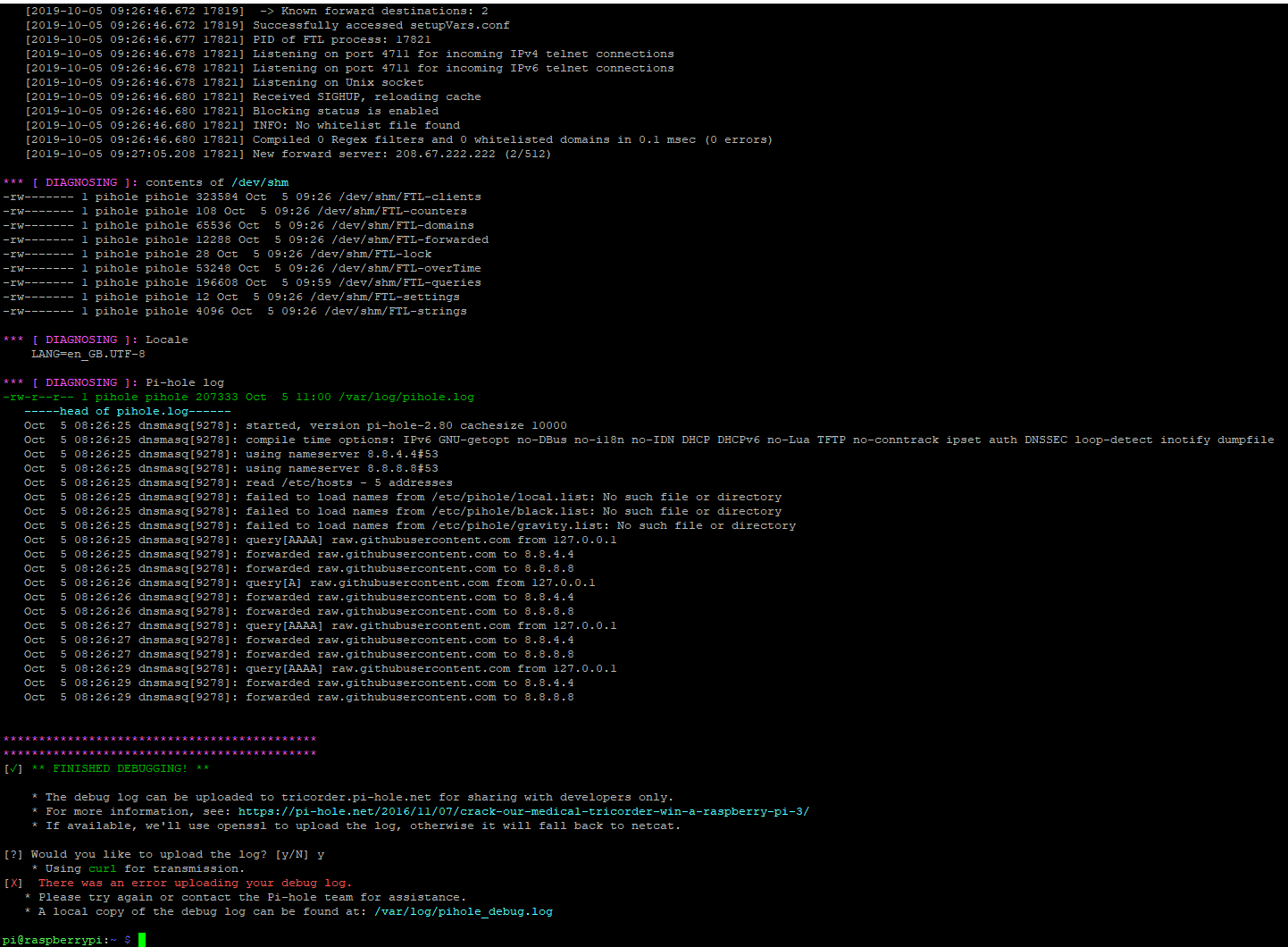Select the LANG=en_GB.UTF-8 value

click(x=88, y=354)
